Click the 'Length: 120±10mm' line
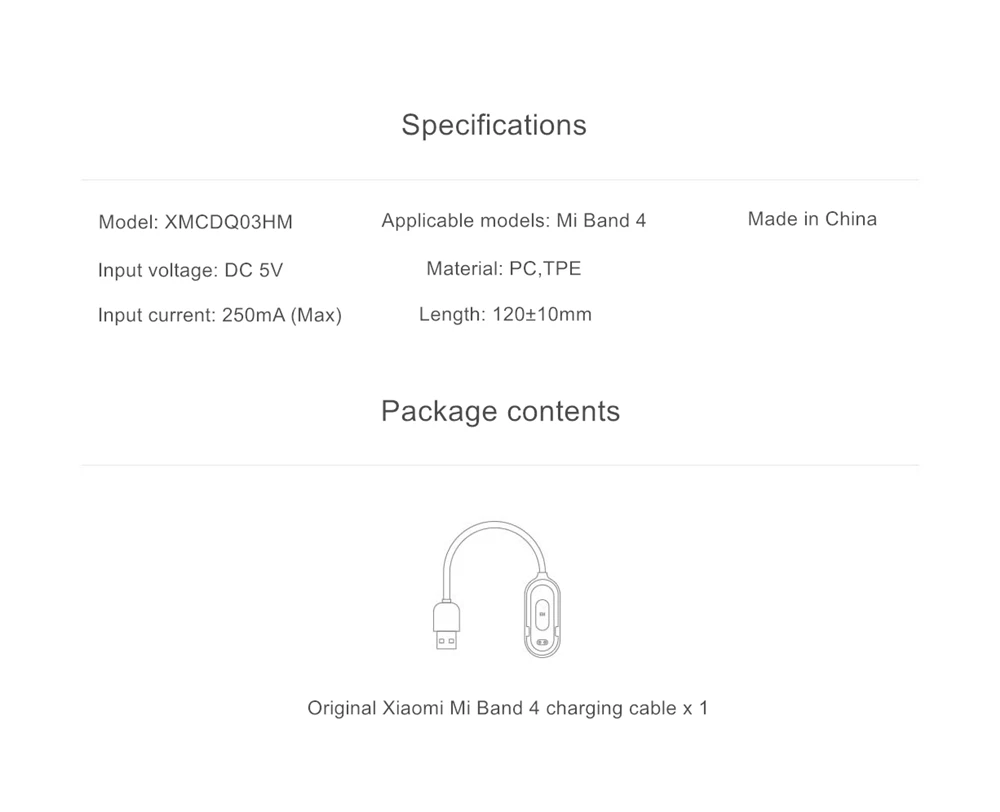1000x812 pixels. (x=505, y=314)
